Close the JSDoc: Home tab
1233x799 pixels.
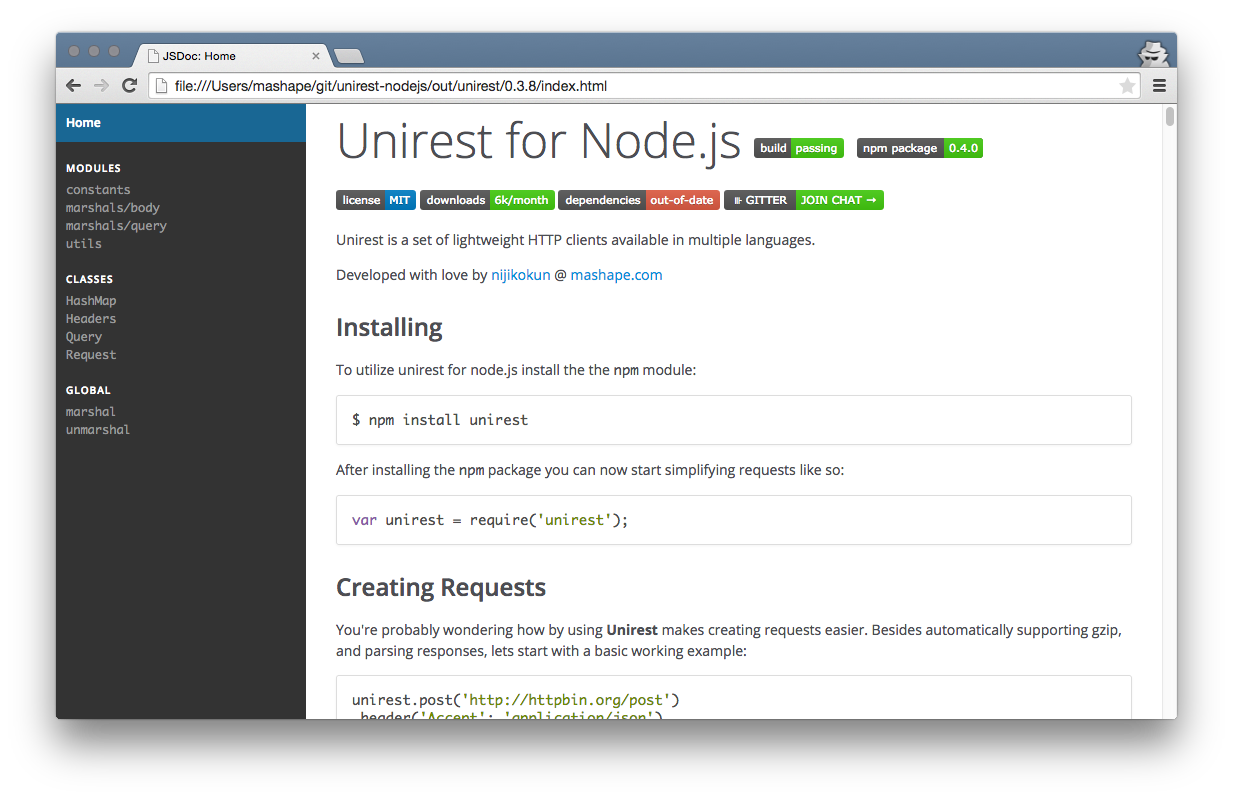(x=316, y=56)
